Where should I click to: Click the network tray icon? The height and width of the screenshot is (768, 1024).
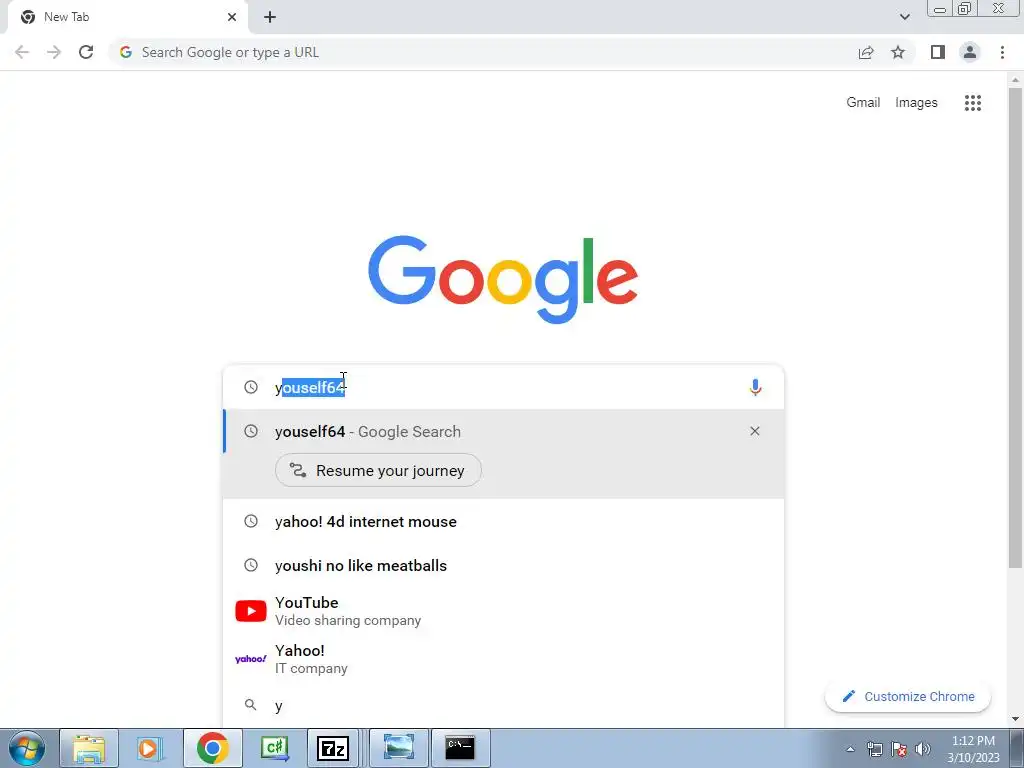(874, 749)
